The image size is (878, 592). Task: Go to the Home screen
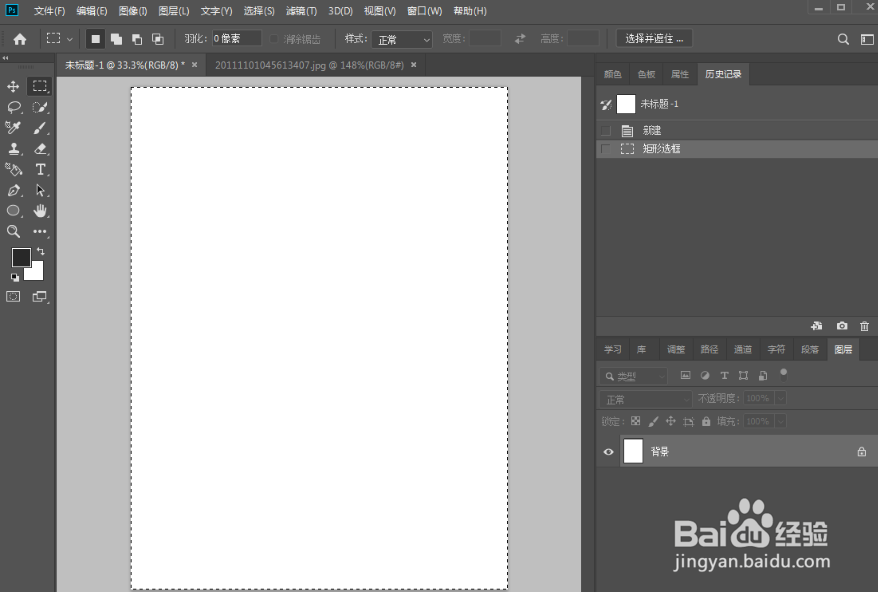[x=20, y=39]
